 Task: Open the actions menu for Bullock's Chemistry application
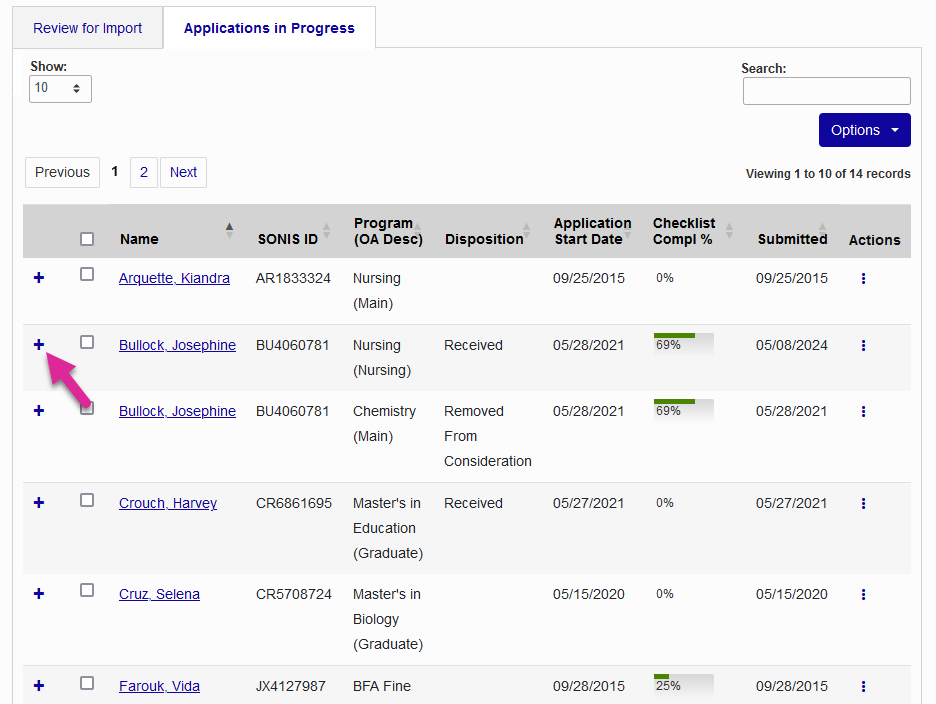pos(862,411)
